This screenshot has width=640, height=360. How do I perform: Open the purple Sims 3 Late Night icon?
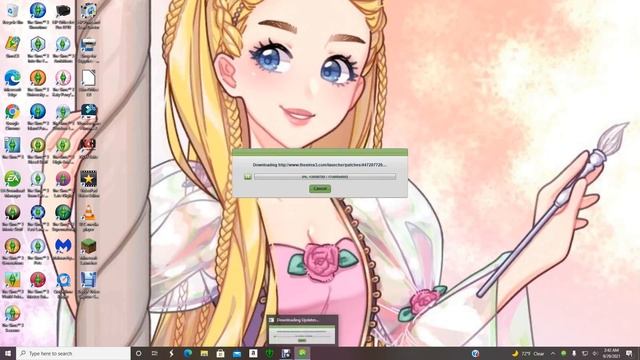[63, 184]
